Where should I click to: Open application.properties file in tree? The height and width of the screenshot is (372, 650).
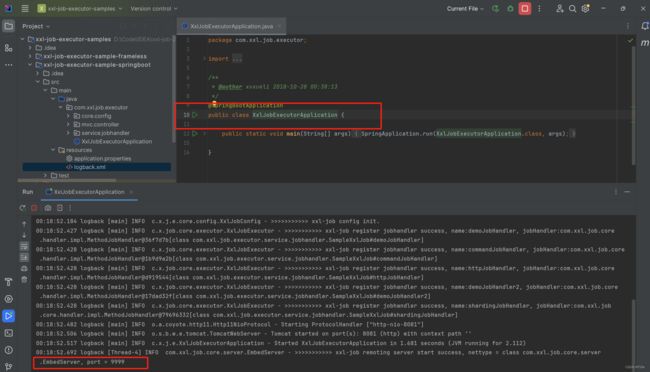point(102,158)
